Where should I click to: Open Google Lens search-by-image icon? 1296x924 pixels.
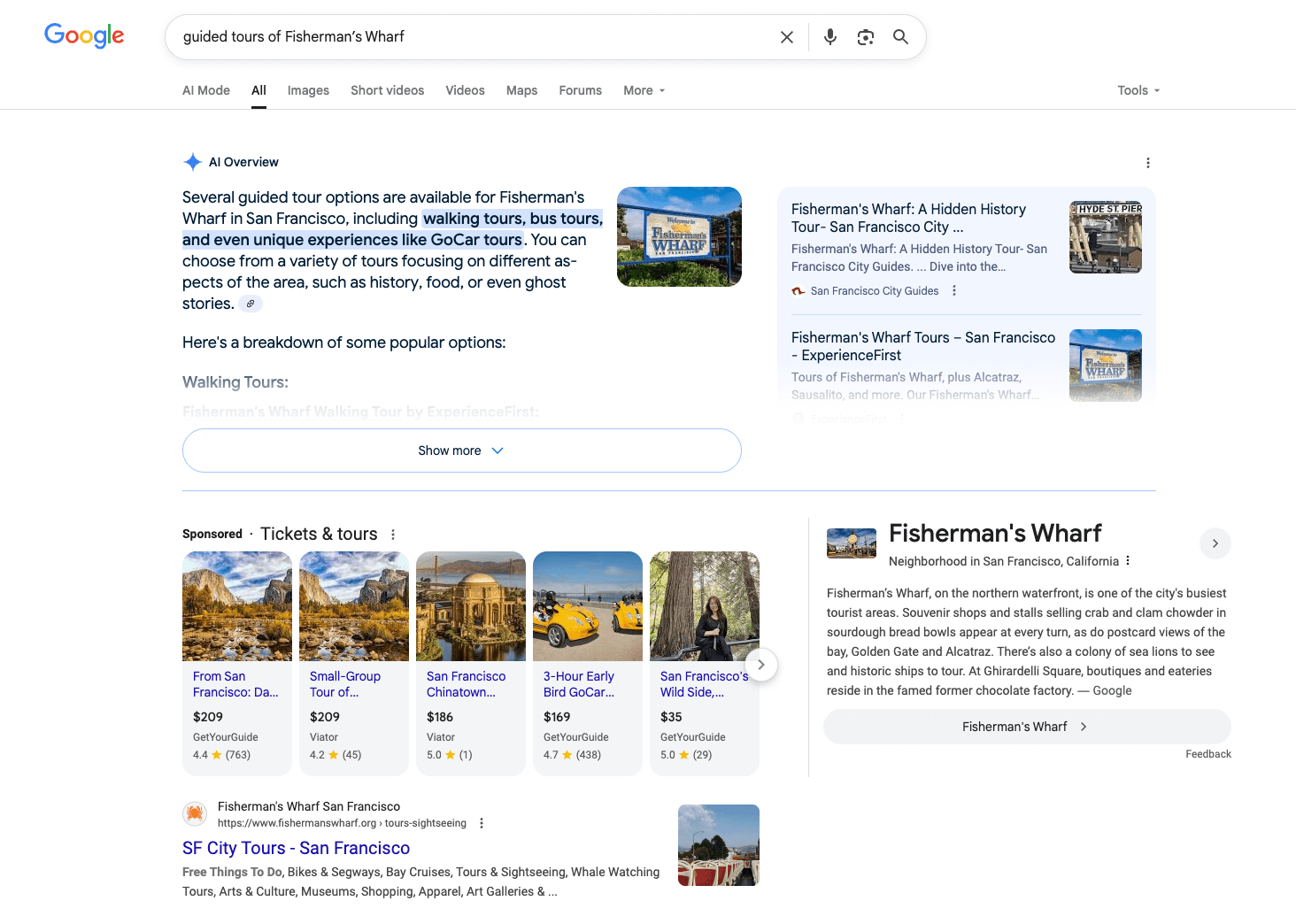[x=865, y=36]
